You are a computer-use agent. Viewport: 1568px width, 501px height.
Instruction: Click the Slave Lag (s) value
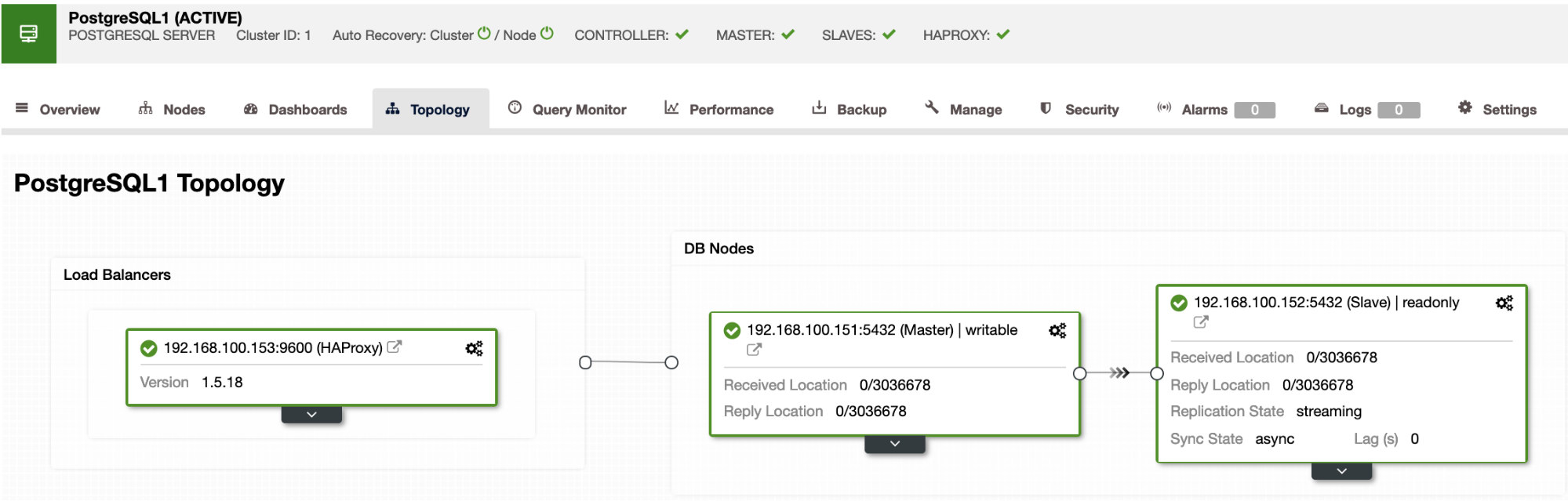click(1414, 439)
